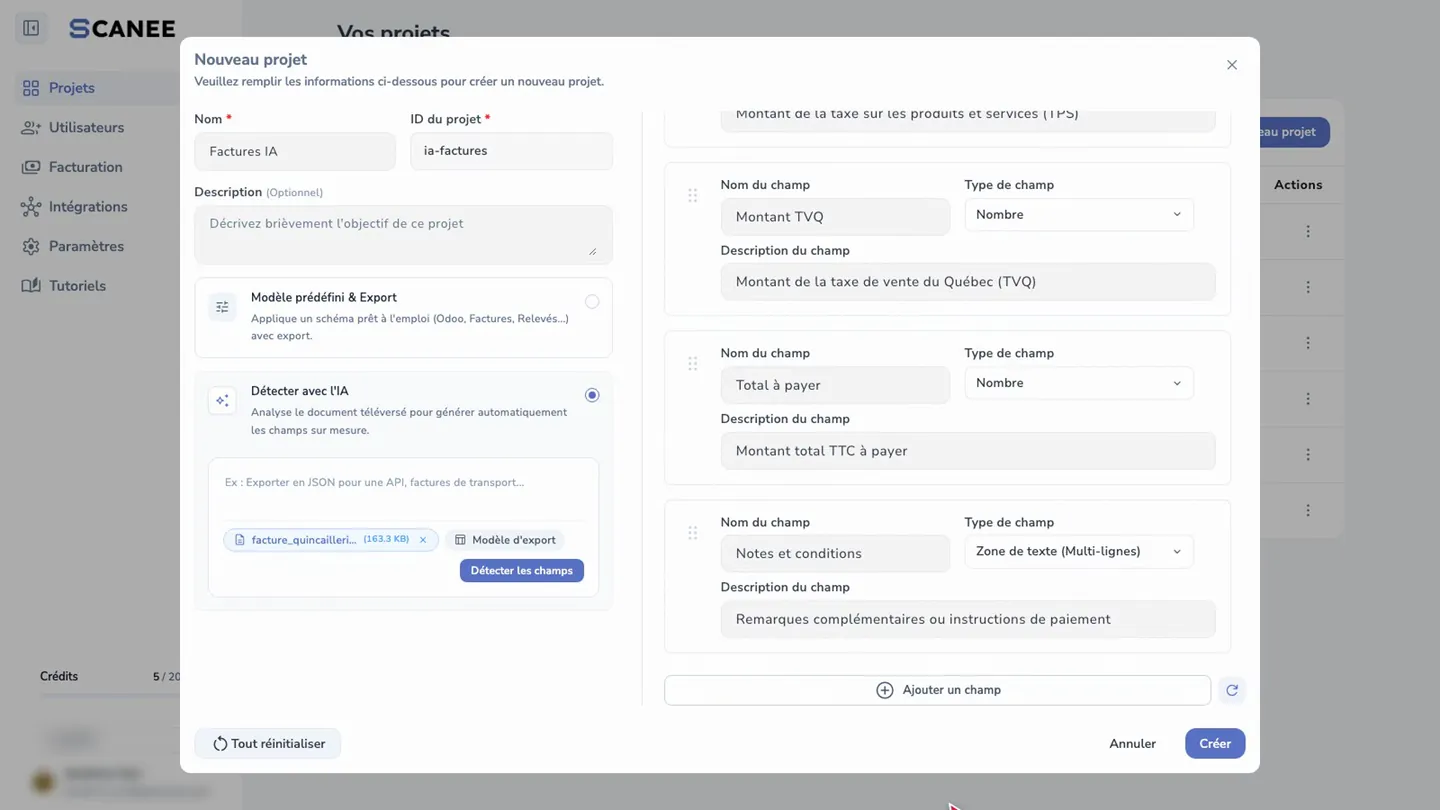Click the Actions column header
1440x810 pixels.
pyautogui.click(x=1298, y=185)
